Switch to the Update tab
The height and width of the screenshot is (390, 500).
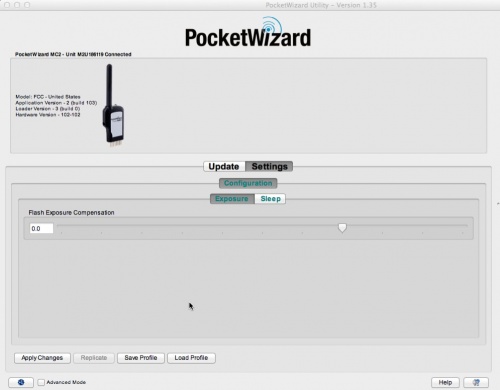click(224, 166)
